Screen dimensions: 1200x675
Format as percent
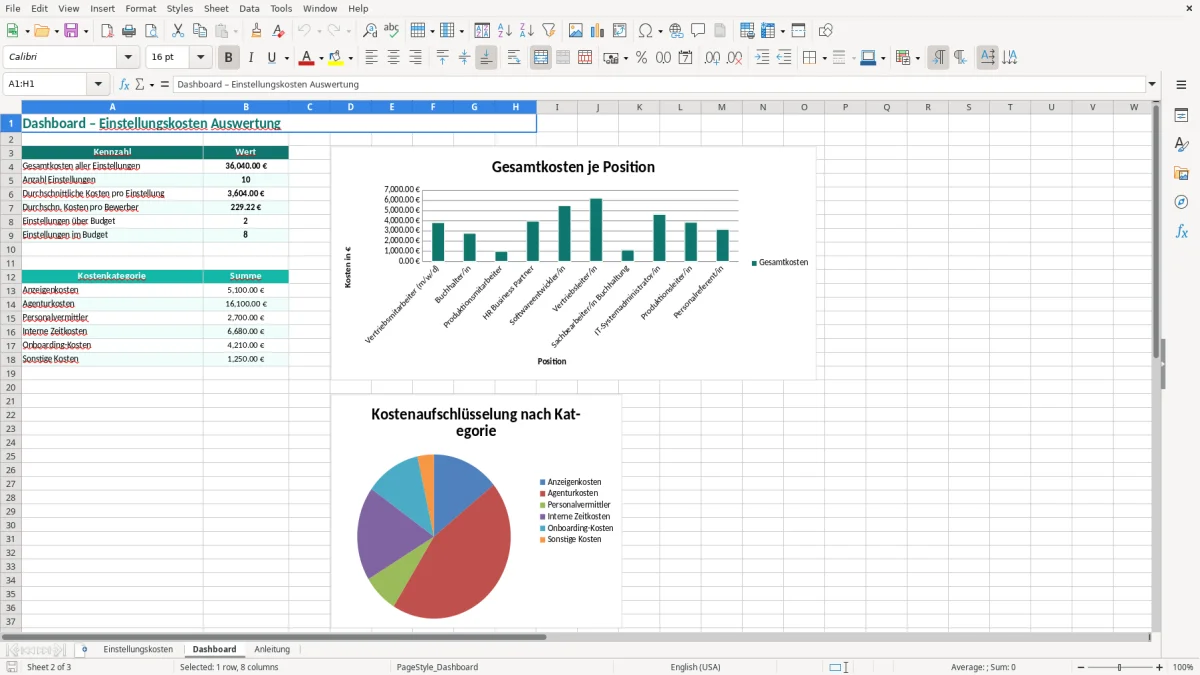click(x=641, y=58)
